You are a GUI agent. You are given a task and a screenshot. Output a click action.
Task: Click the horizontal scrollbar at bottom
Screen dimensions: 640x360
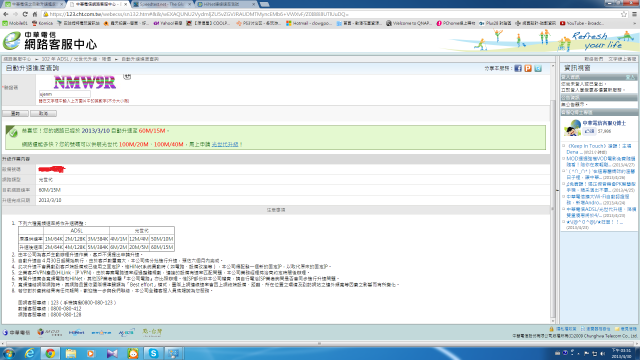coord(320,344)
